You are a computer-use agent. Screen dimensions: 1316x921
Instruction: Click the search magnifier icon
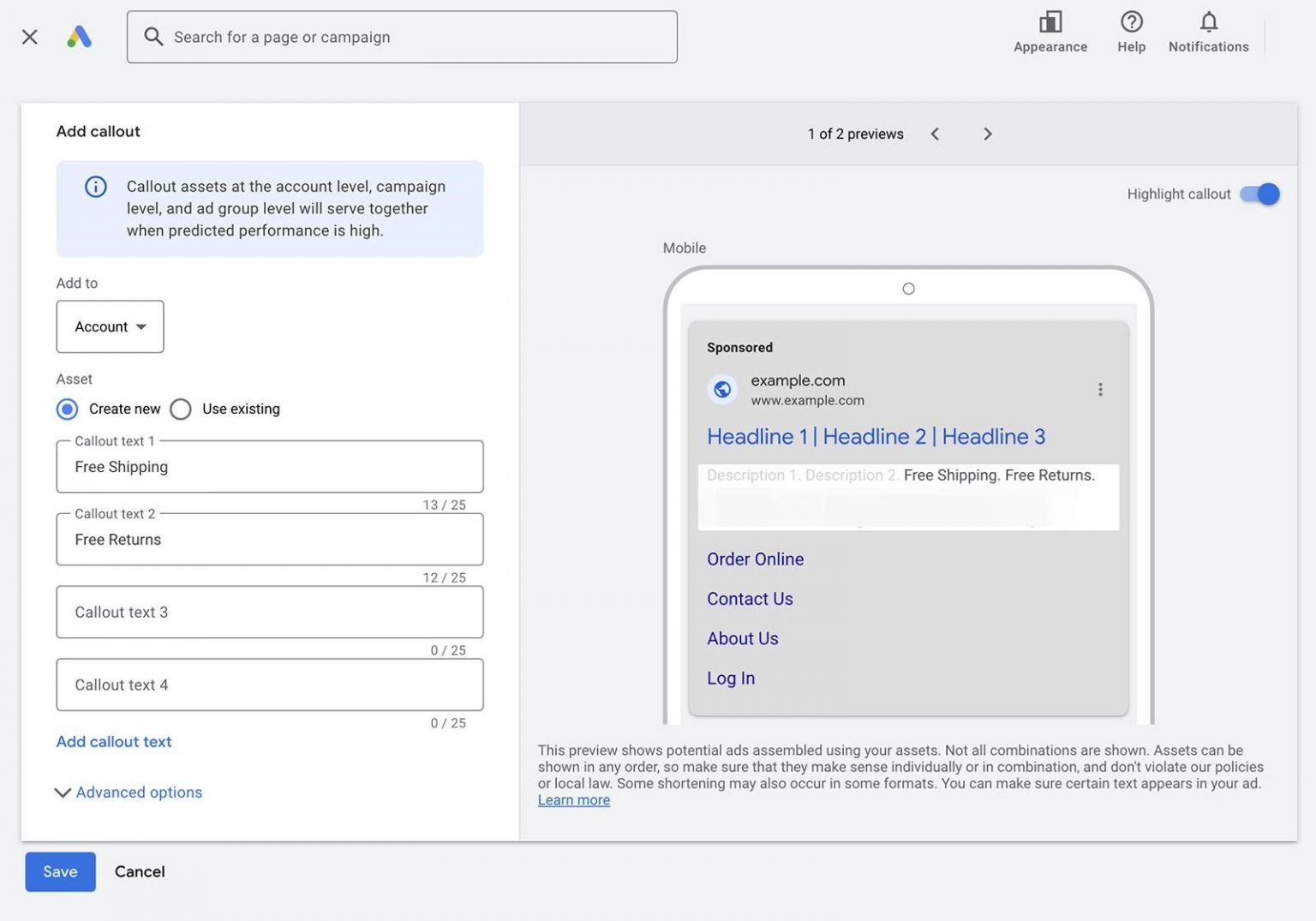153,37
